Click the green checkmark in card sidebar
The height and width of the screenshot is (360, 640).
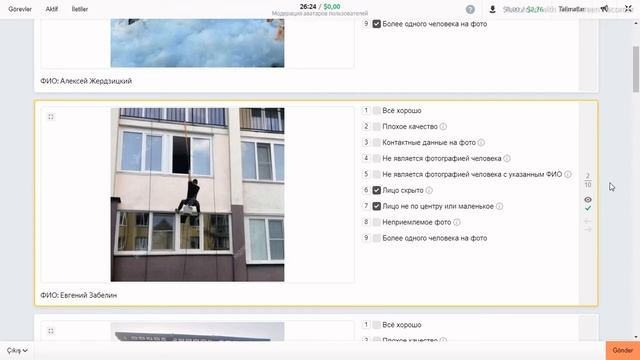(588, 209)
